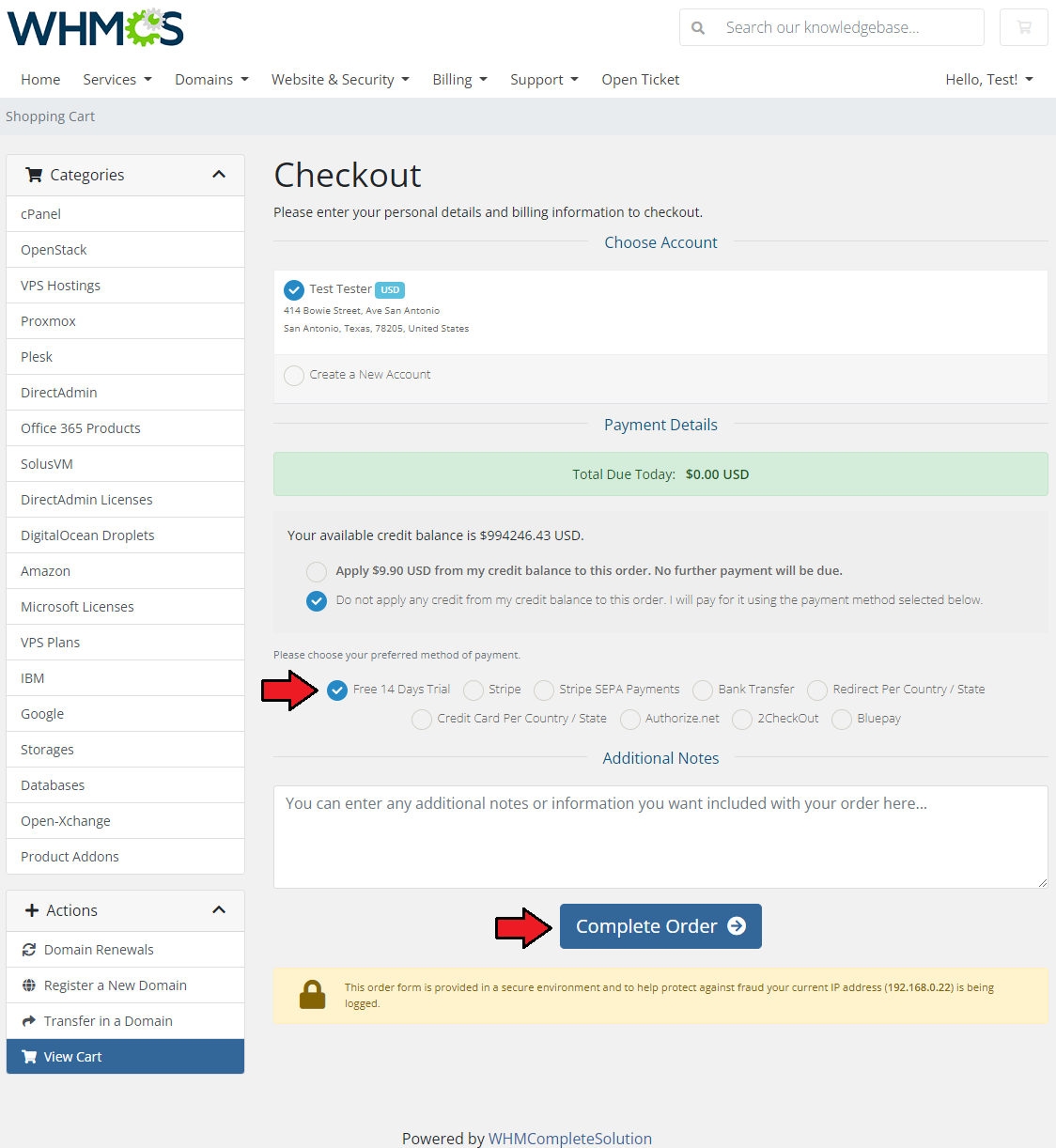Select Stripe SEPA Payments method
The height and width of the screenshot is (1148, 1056).
tap(544, 690)
